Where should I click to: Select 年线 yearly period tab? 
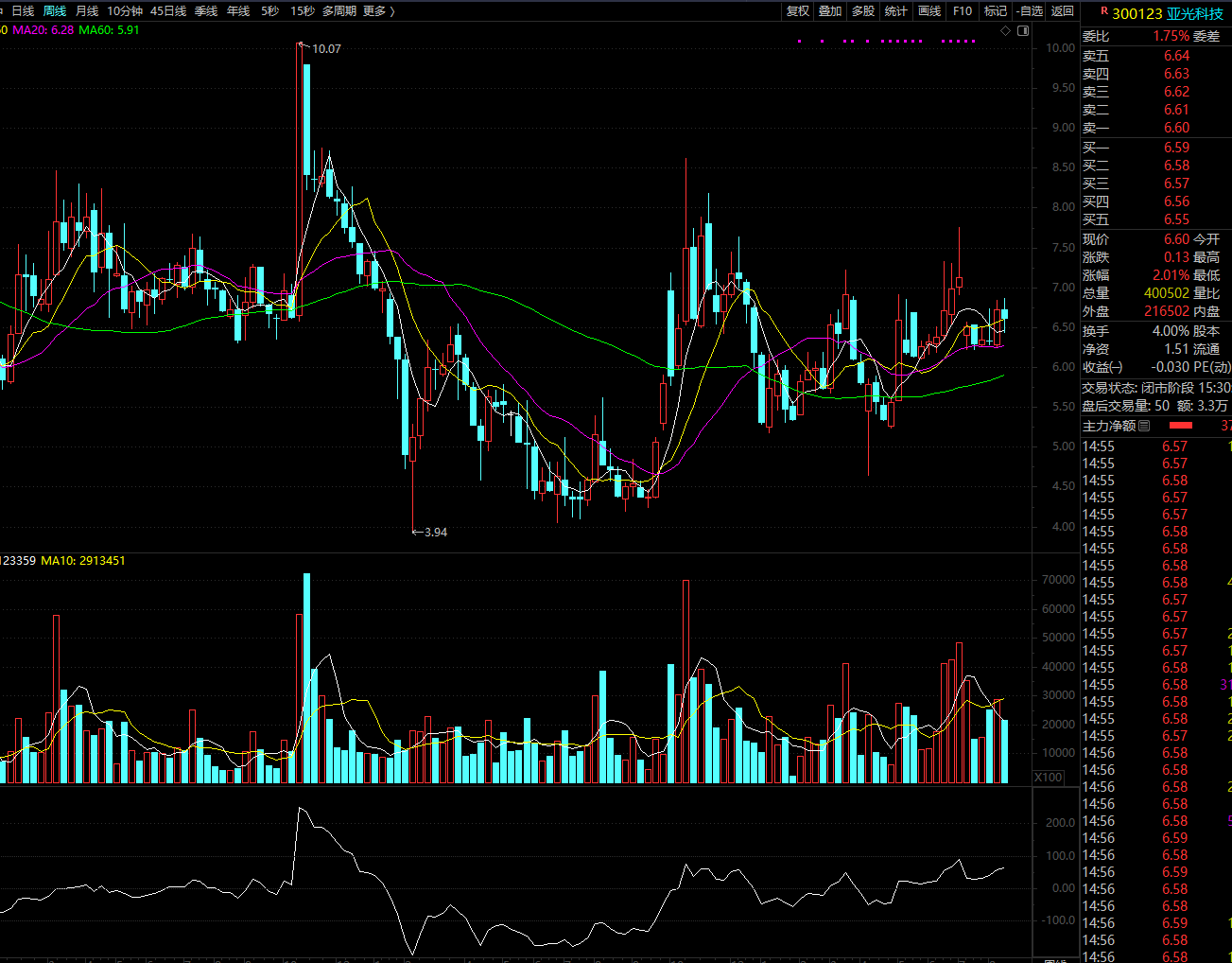pyautogui.click(x=238, y=10)
